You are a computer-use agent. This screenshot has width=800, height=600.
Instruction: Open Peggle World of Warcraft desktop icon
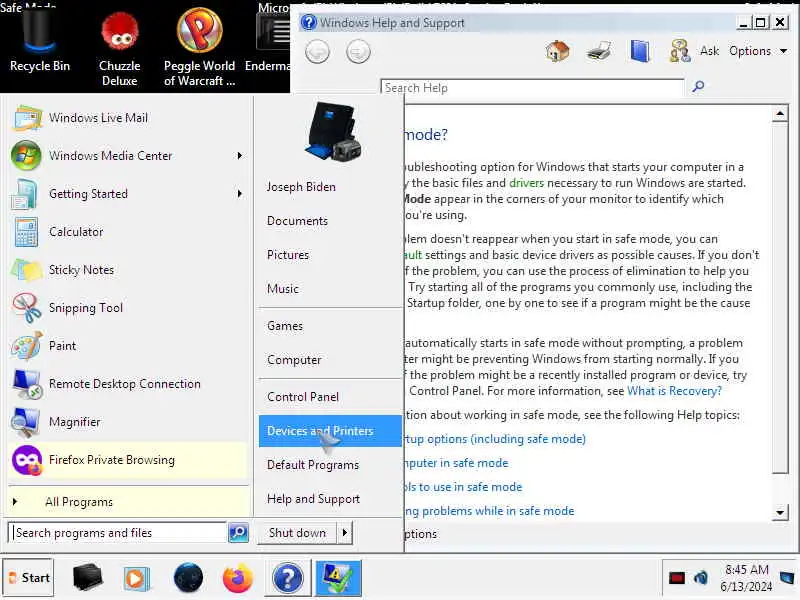click(x=199, y=47)
